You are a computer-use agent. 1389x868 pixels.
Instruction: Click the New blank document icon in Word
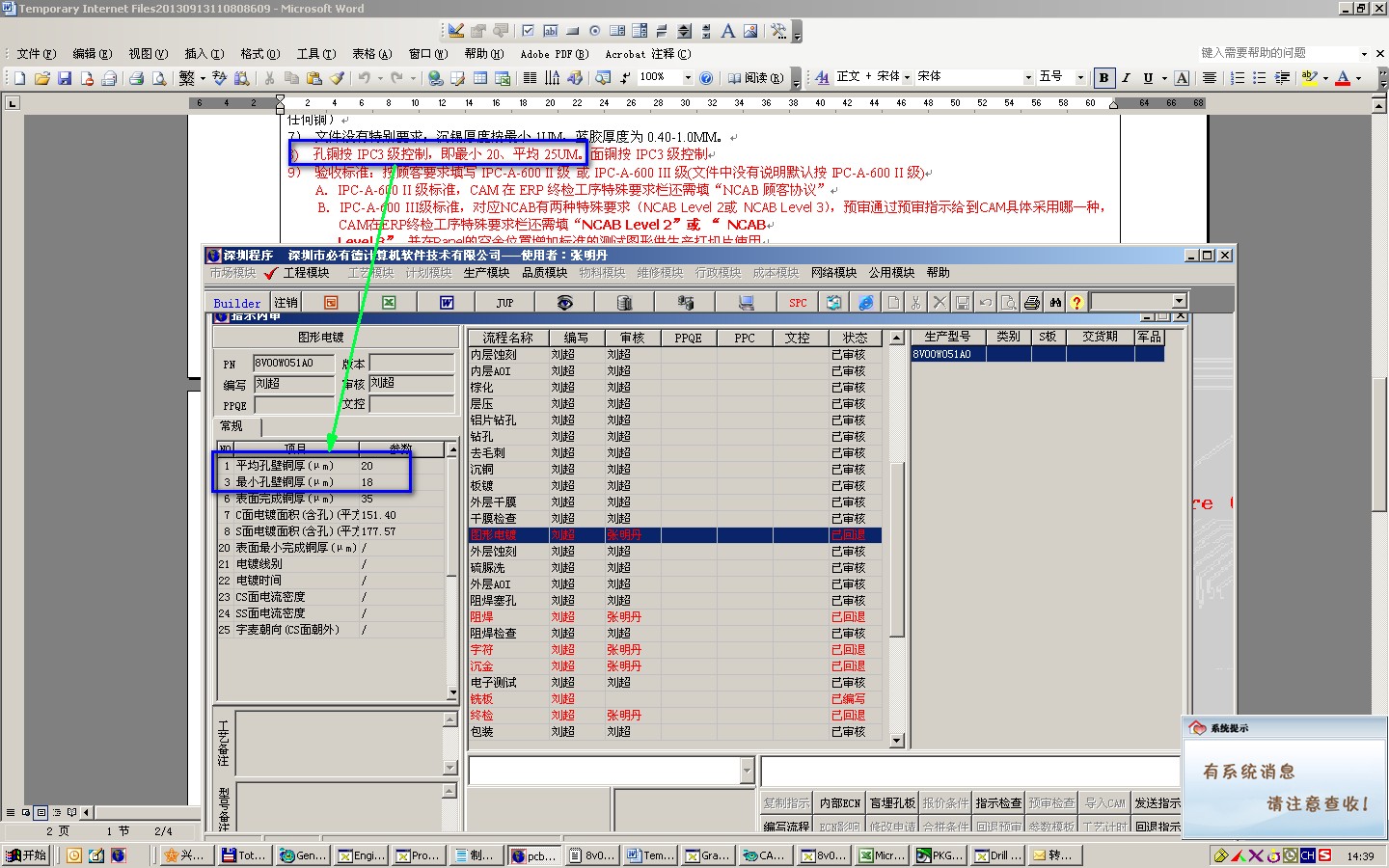click(x=19, y=78)
